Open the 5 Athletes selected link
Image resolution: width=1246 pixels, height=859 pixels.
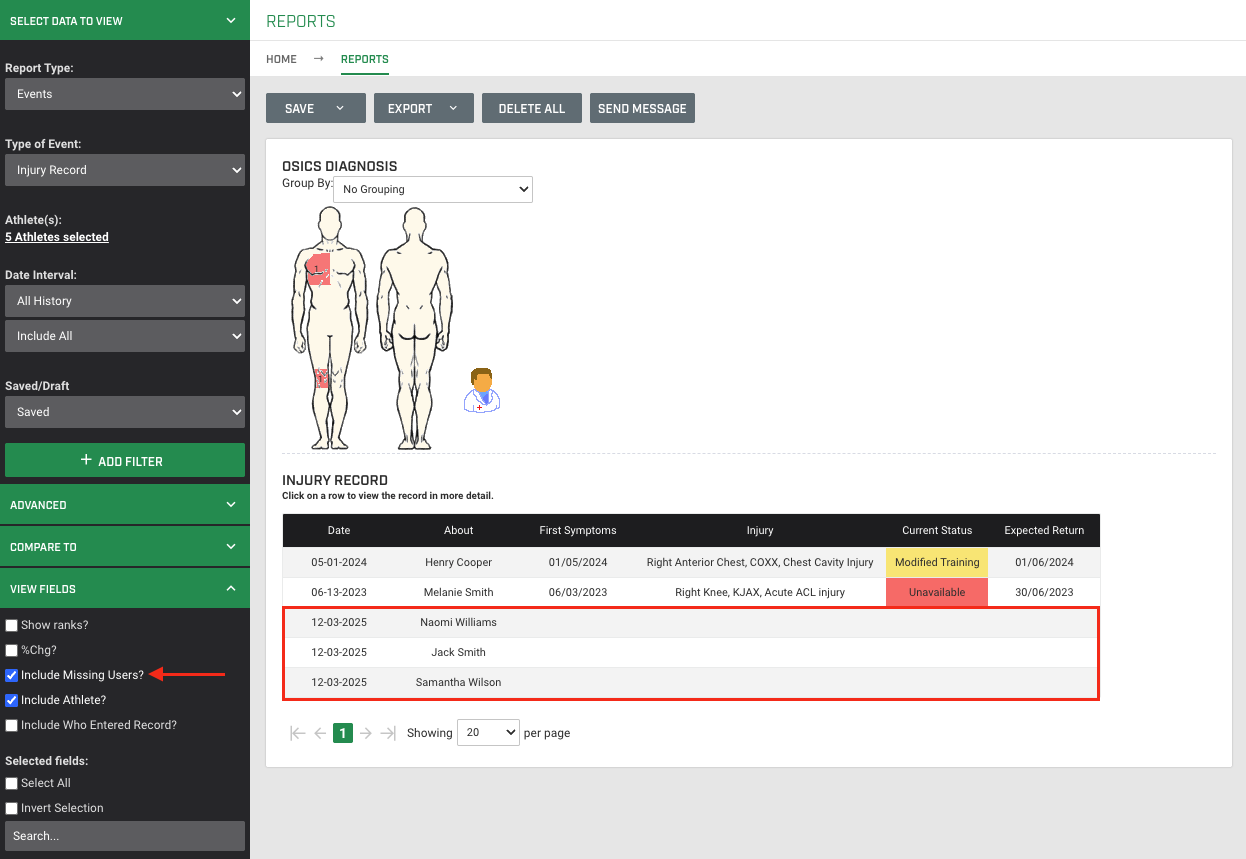coord(57,236)
